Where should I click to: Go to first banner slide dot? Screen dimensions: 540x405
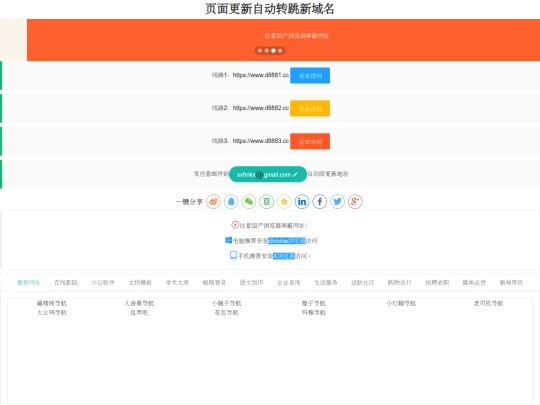click(260, 51)
